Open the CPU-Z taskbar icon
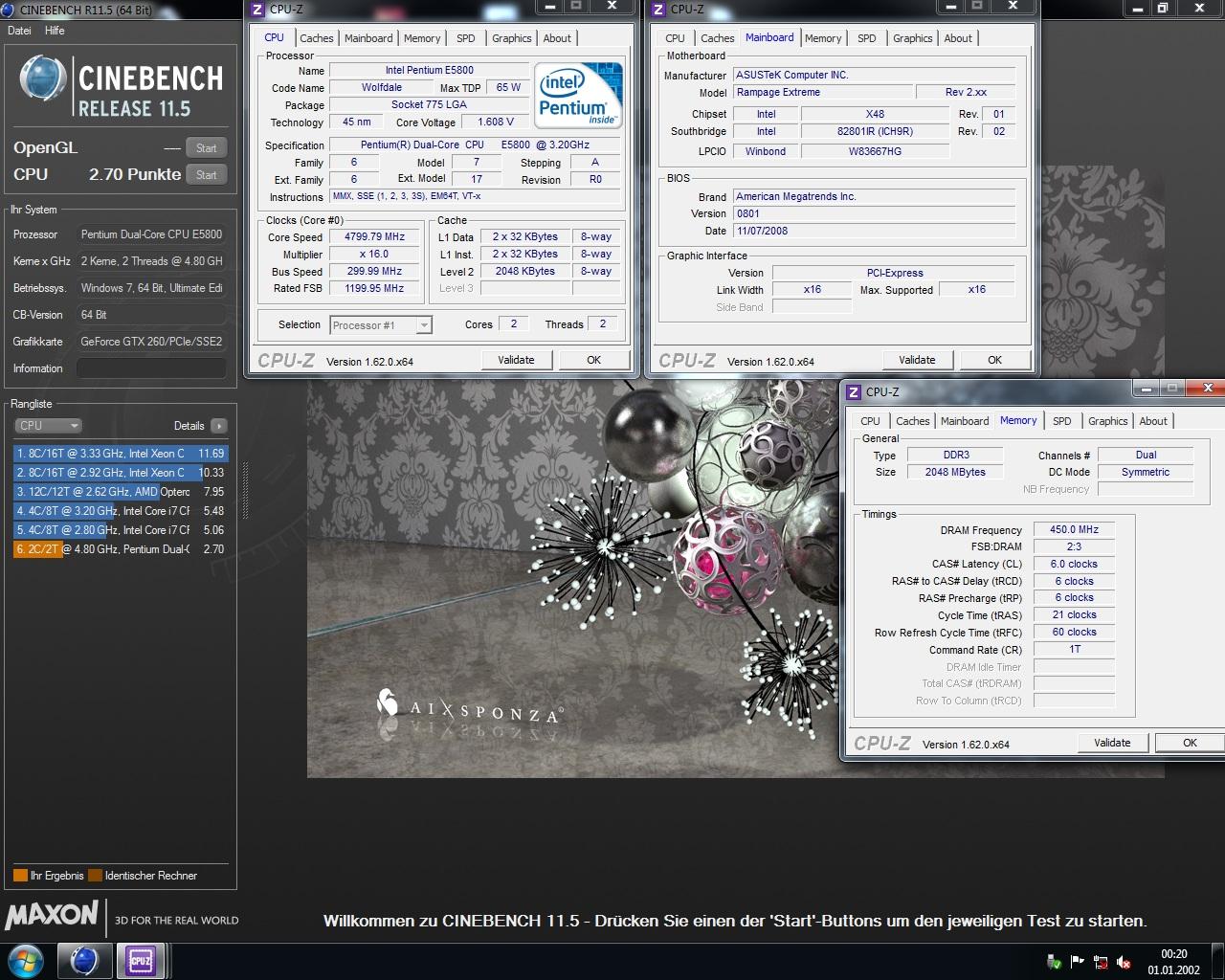This screenshot has width=1225, height=980. point(142,961)
